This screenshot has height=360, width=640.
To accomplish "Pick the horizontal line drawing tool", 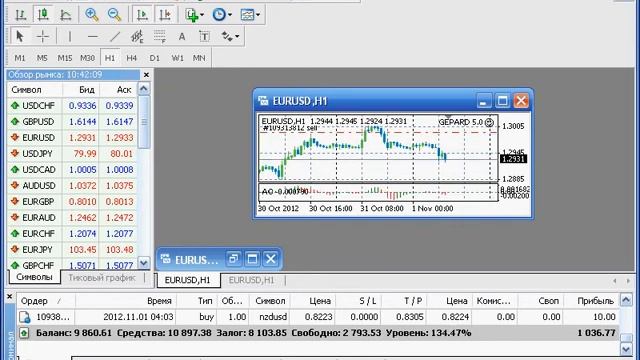I will 93,36.
